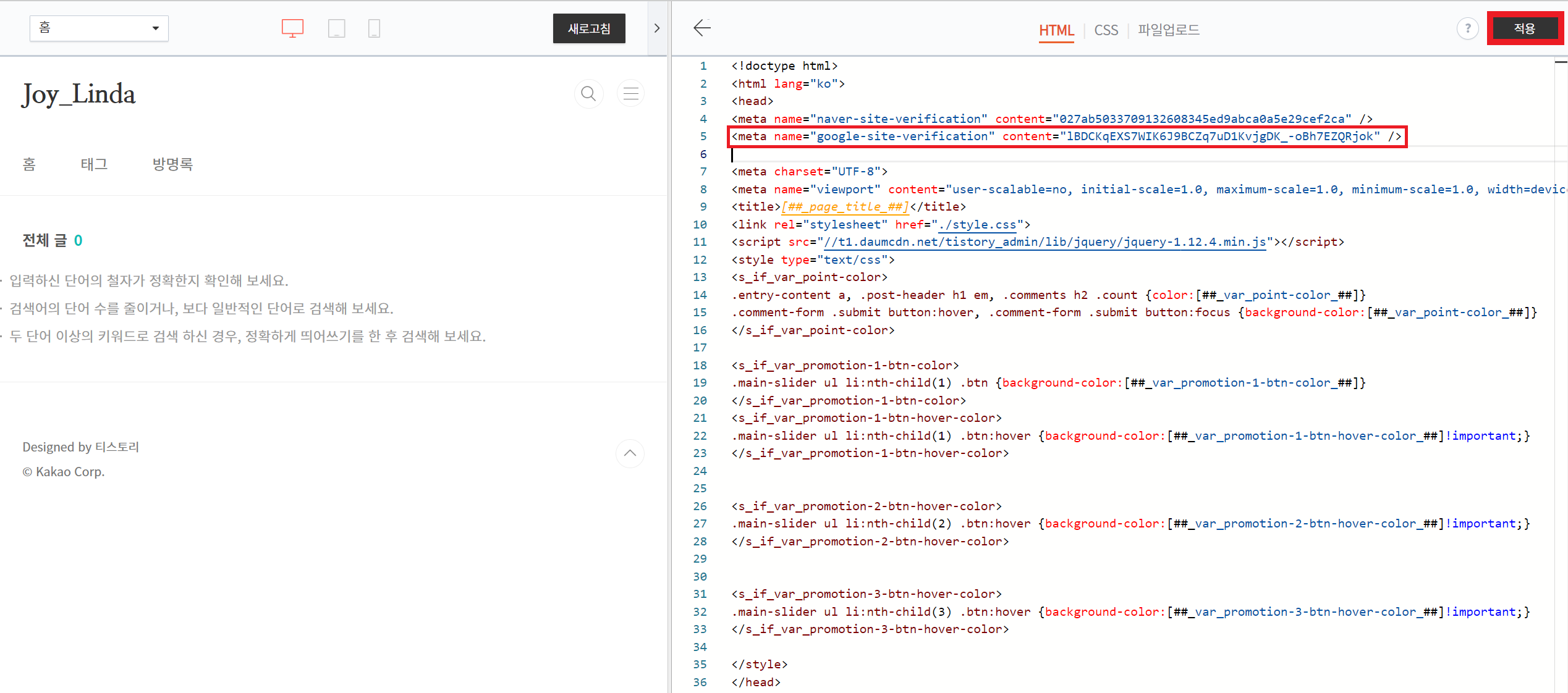This screenshot has width=1568, height=693.
Task: Open the 태그 menu in preview
Action: pyautogui.click(x=94, y=164)
